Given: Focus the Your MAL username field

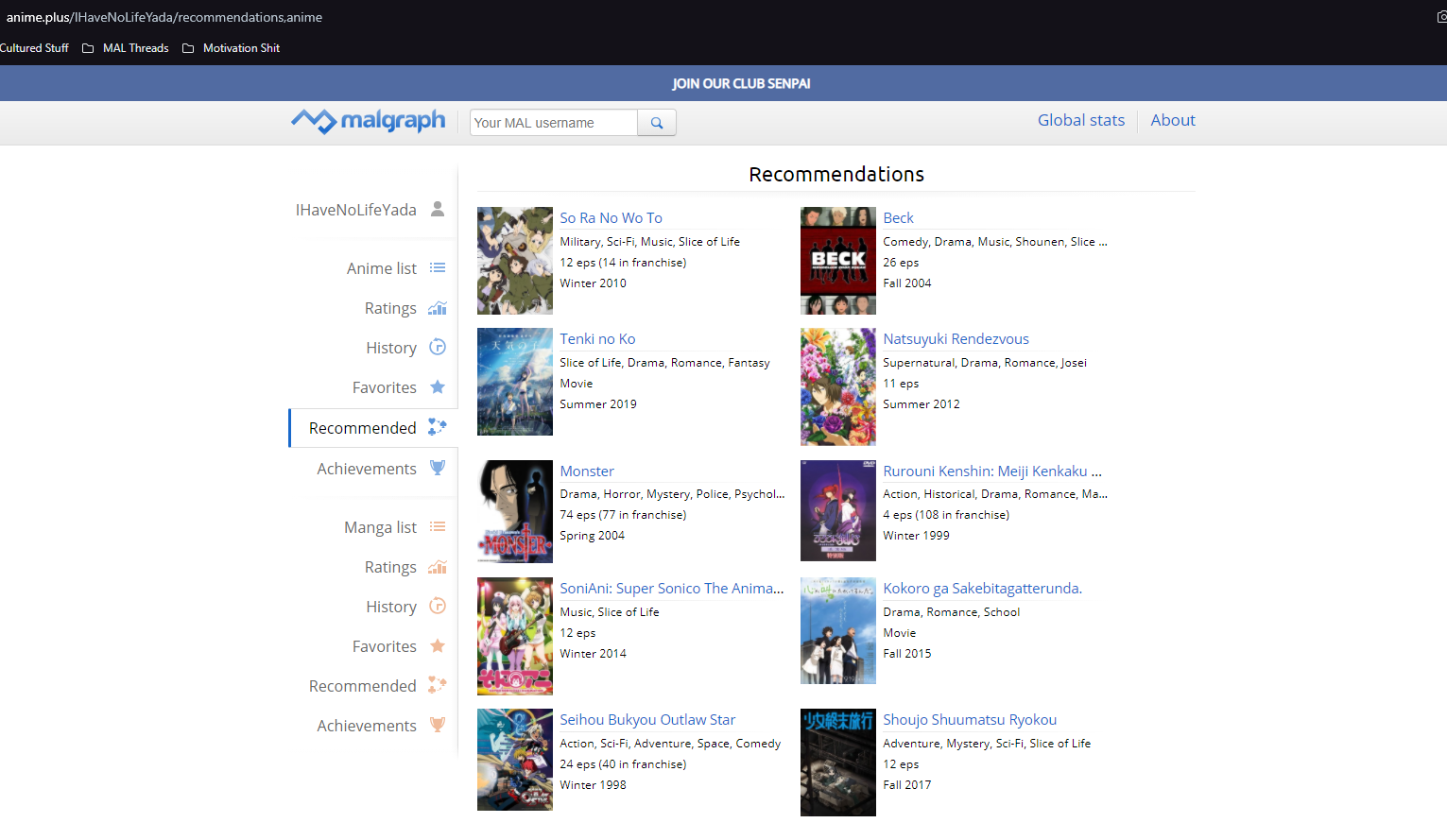Looking at the screenshot, I should 553,123.
